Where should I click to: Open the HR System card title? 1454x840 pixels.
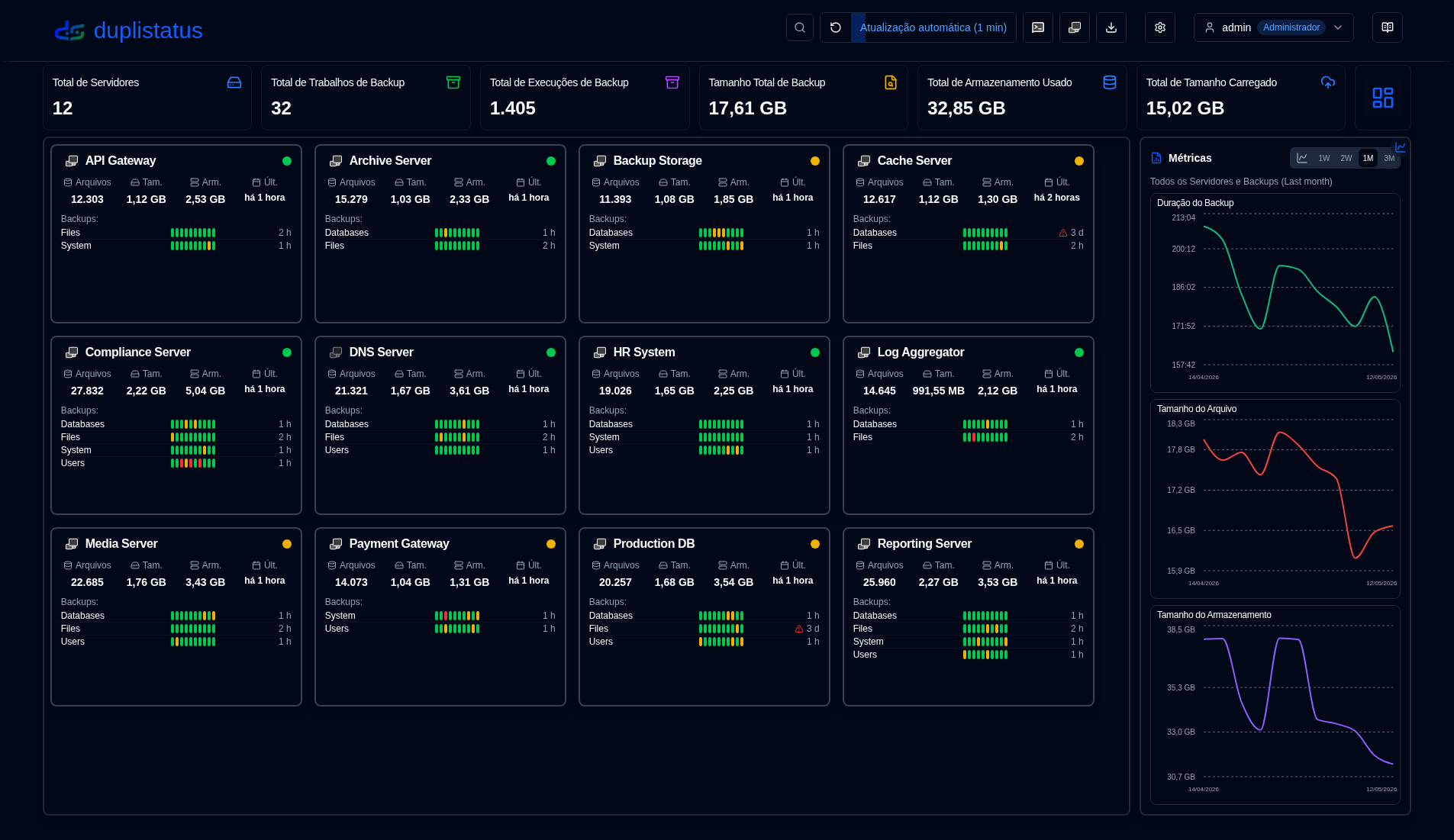coord(644,352)
